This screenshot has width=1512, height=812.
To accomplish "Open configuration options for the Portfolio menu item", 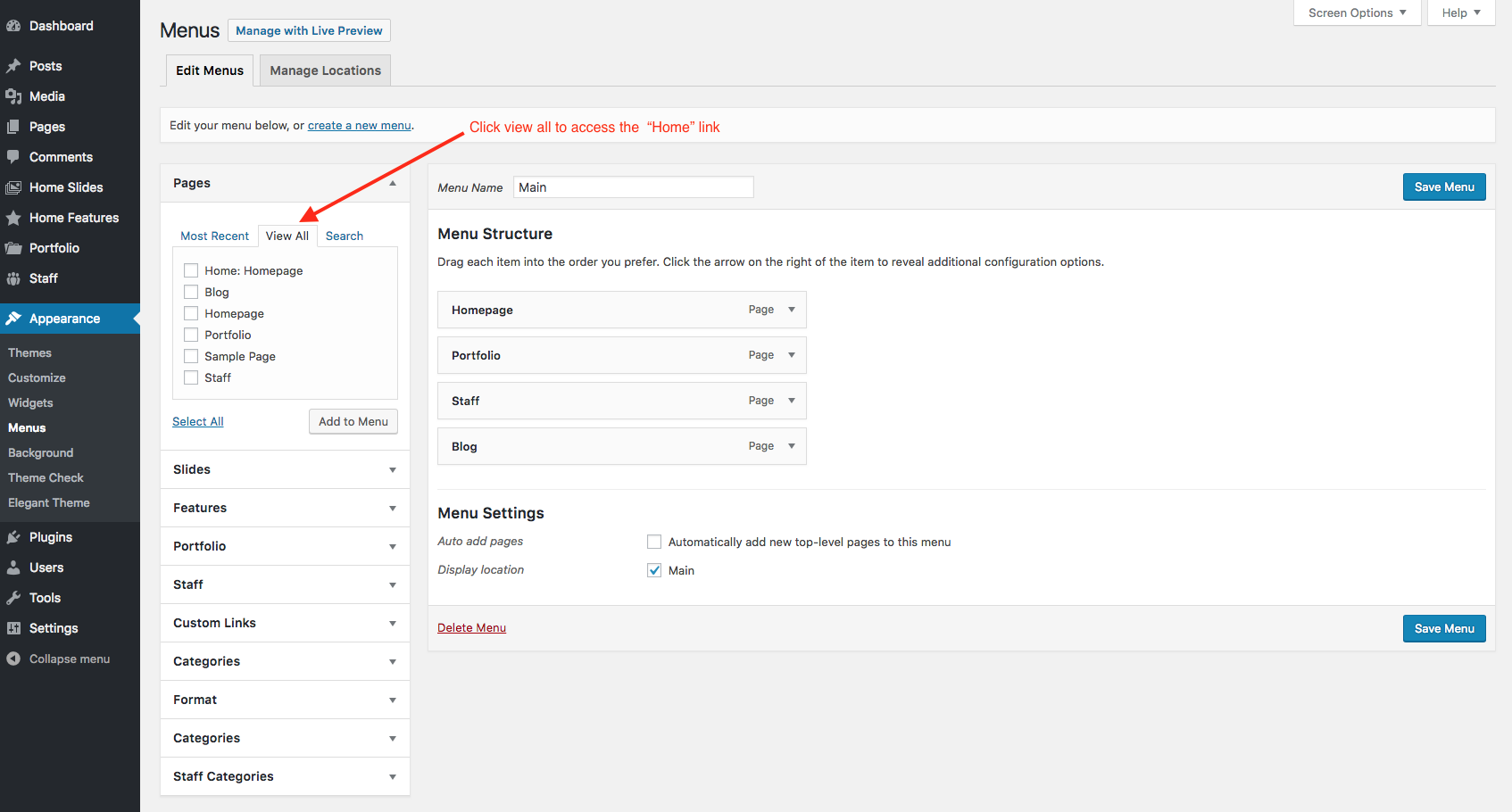I will [792, 354].
